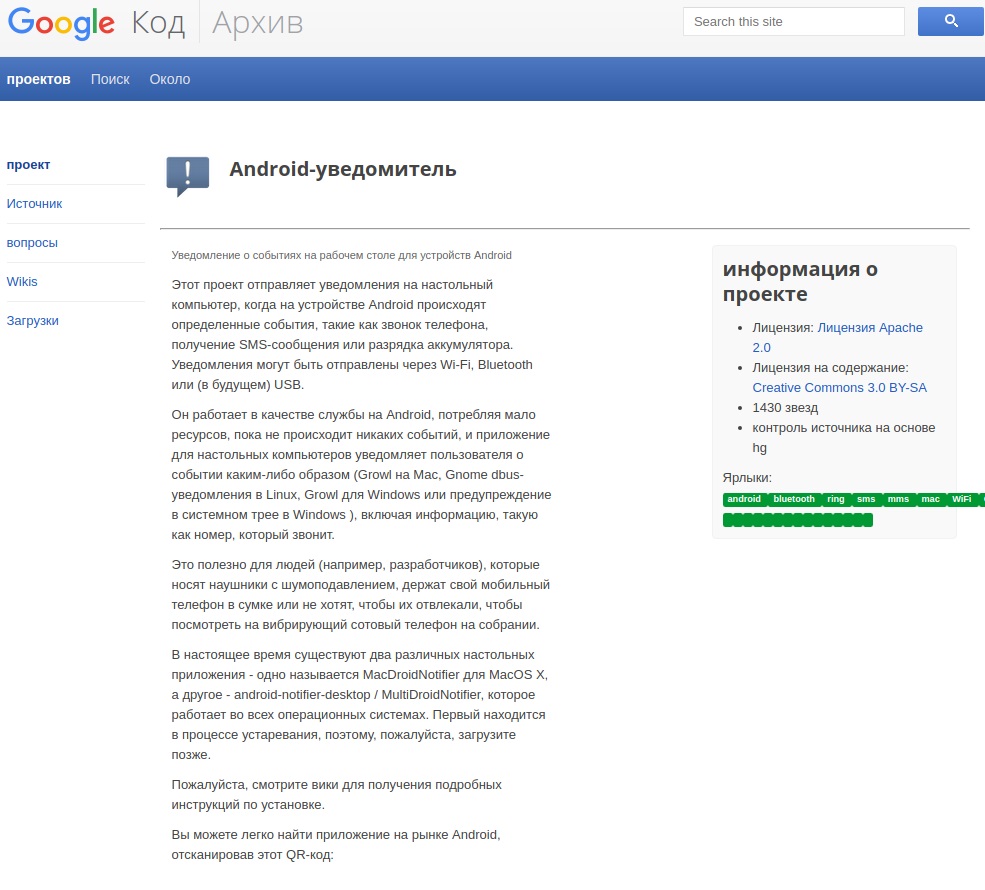Screen dimensions: 985x890
Task: Select the 'проект' sidebar tab
Action: coord(28,165)
